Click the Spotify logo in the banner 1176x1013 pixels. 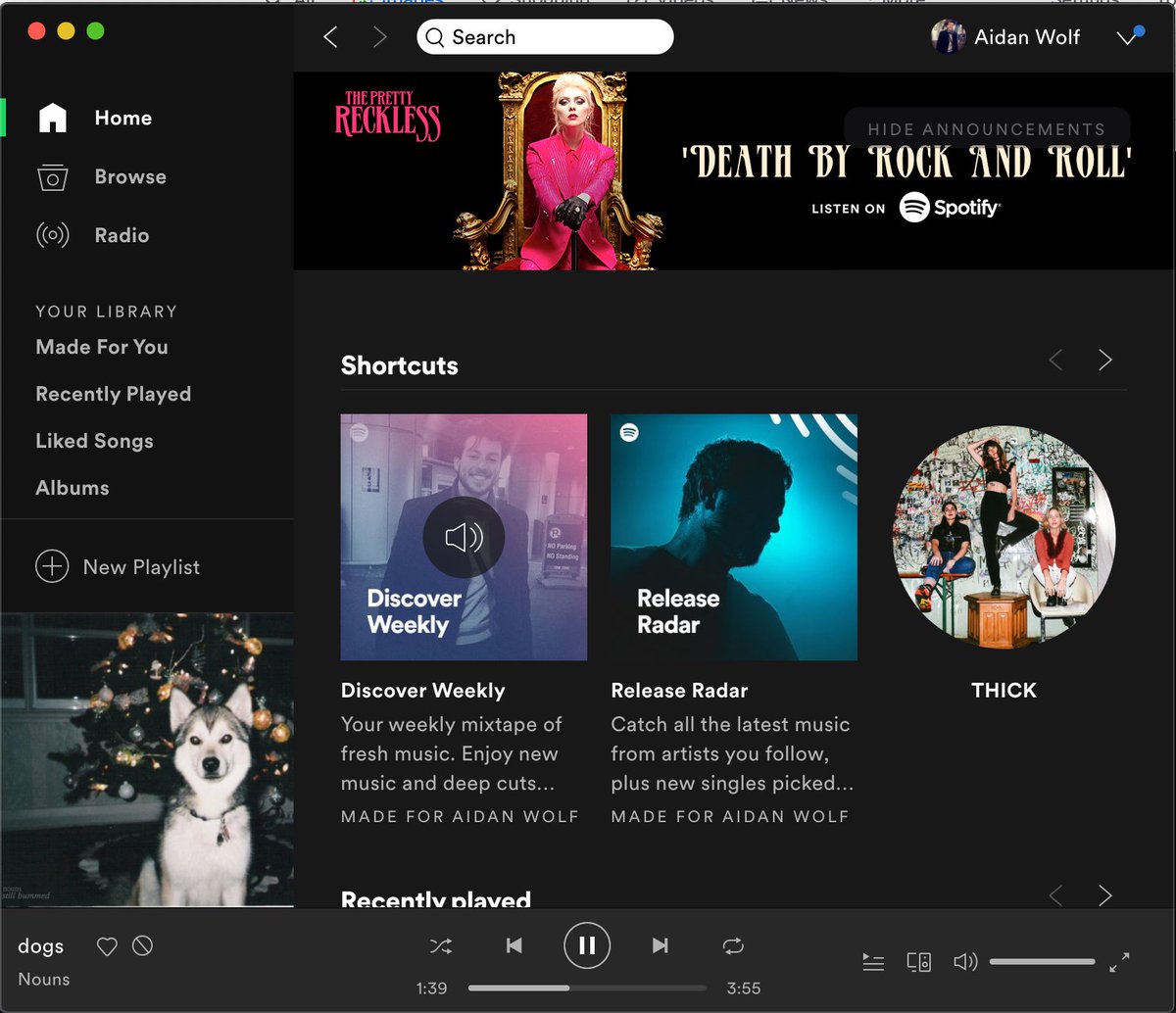point(950,207)
